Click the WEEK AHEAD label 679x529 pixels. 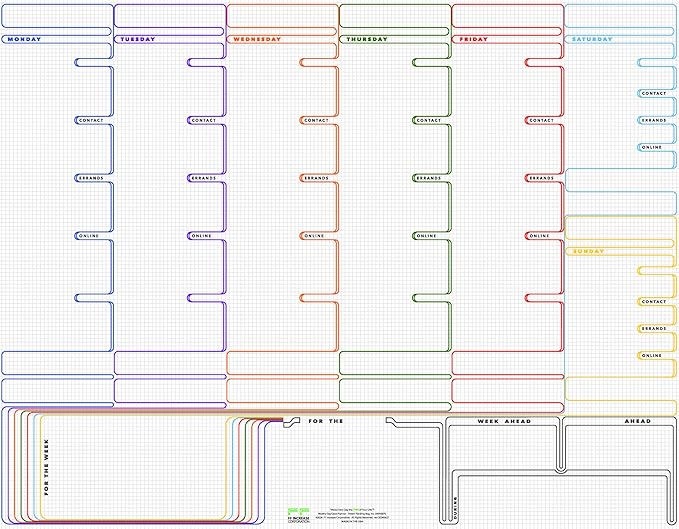[504, 421]
